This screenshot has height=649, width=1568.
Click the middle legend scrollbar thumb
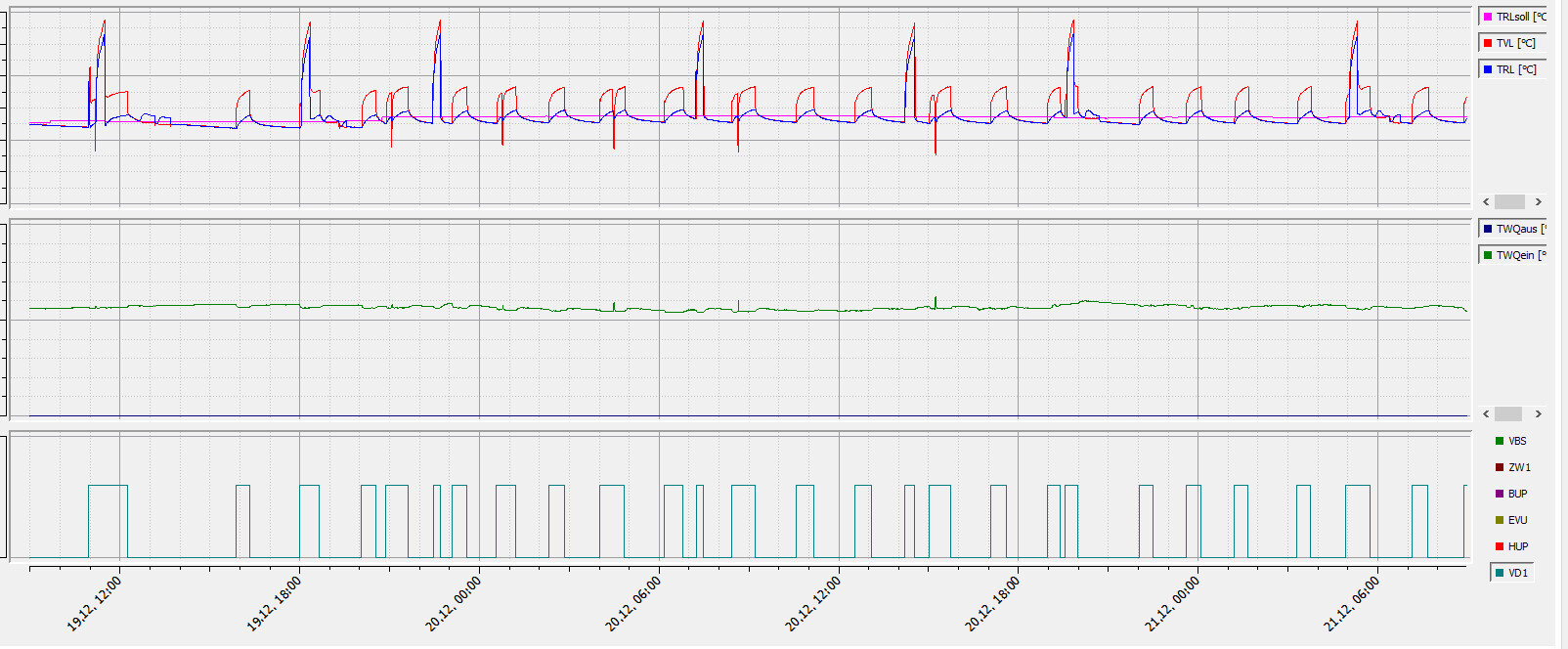pyautogui.click(x=1508, y=413)
